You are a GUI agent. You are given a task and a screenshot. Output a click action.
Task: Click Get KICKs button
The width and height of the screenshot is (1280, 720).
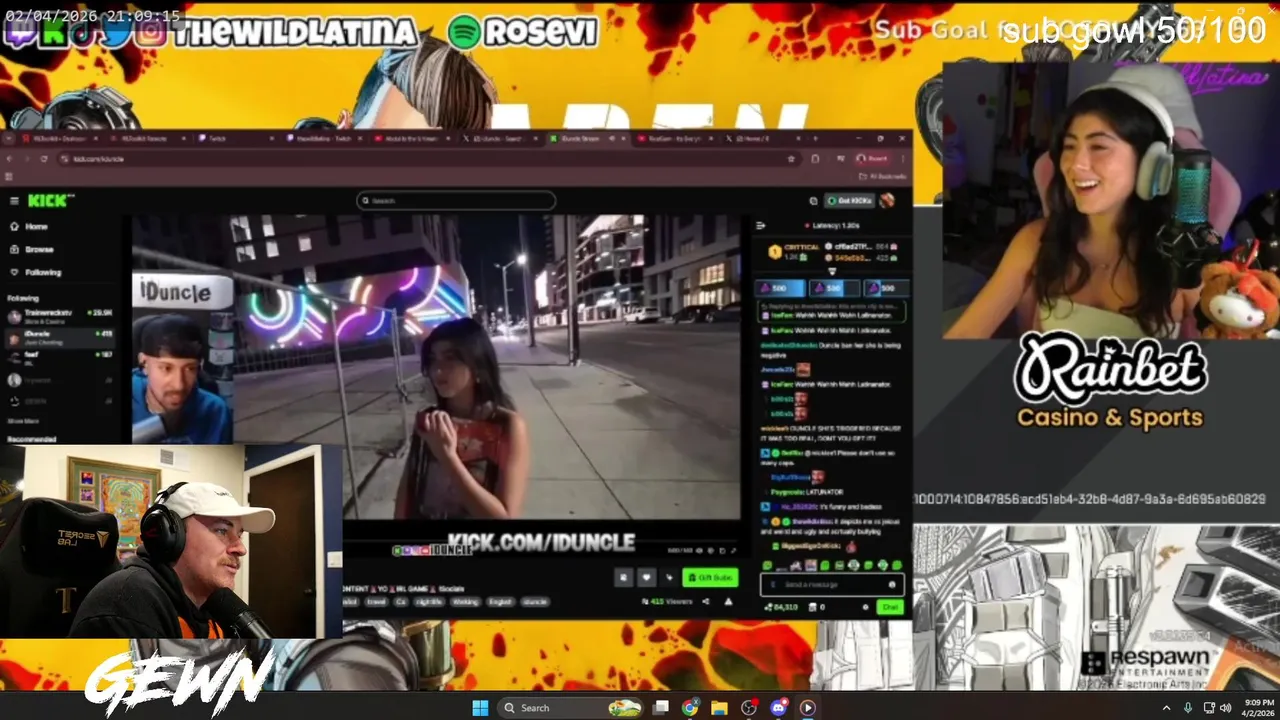pos(850,201)
